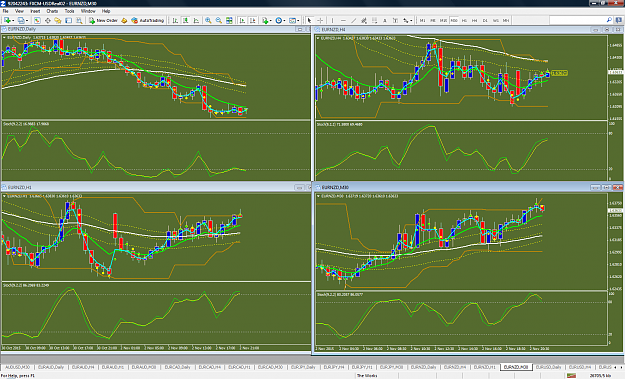Open the Market Watch panel icon
The image size is (625, 379).
tap(37, 20)
